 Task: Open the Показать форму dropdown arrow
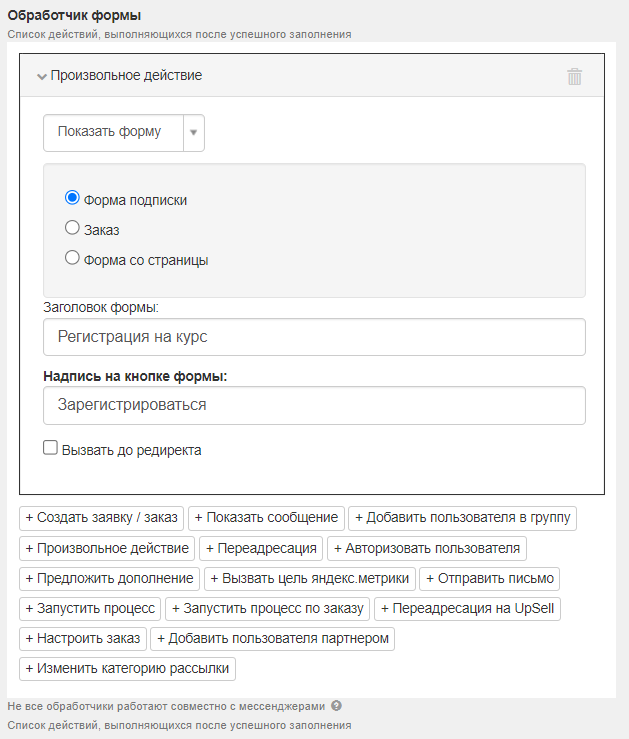[193, 132]
